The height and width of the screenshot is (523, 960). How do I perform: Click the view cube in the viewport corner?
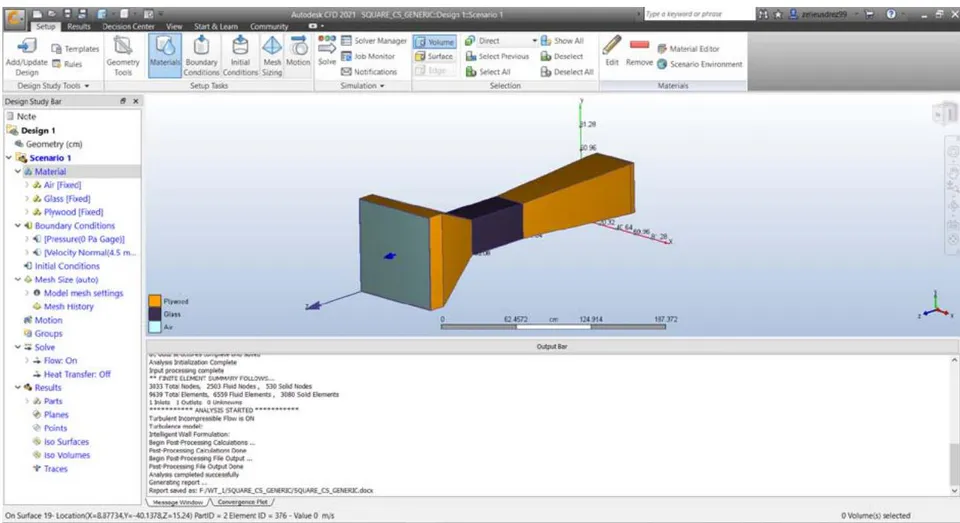(x=946, y=113)
